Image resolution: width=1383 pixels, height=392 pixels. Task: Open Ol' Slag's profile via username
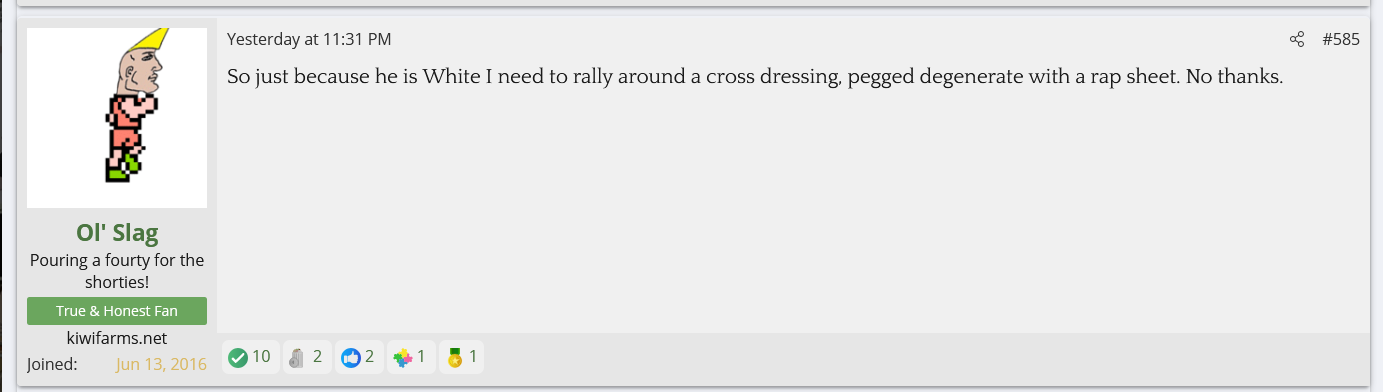click(117, 233)
